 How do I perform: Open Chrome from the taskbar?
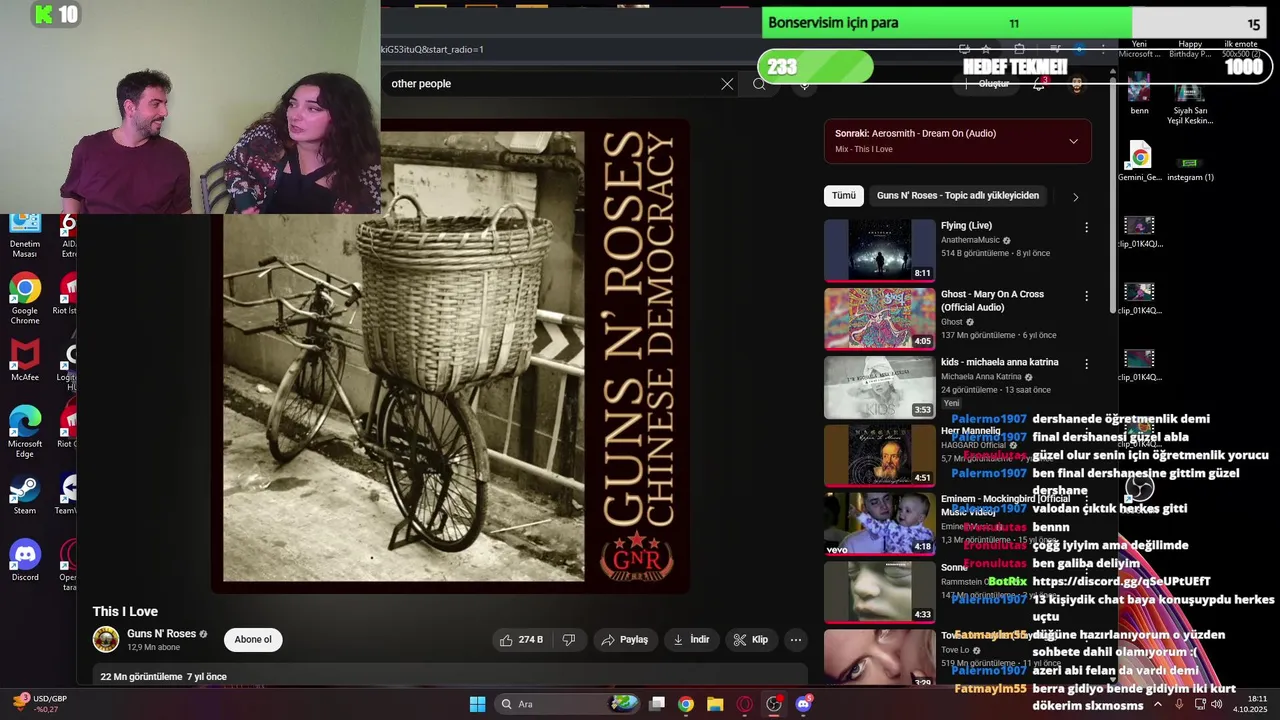(685, 704)
